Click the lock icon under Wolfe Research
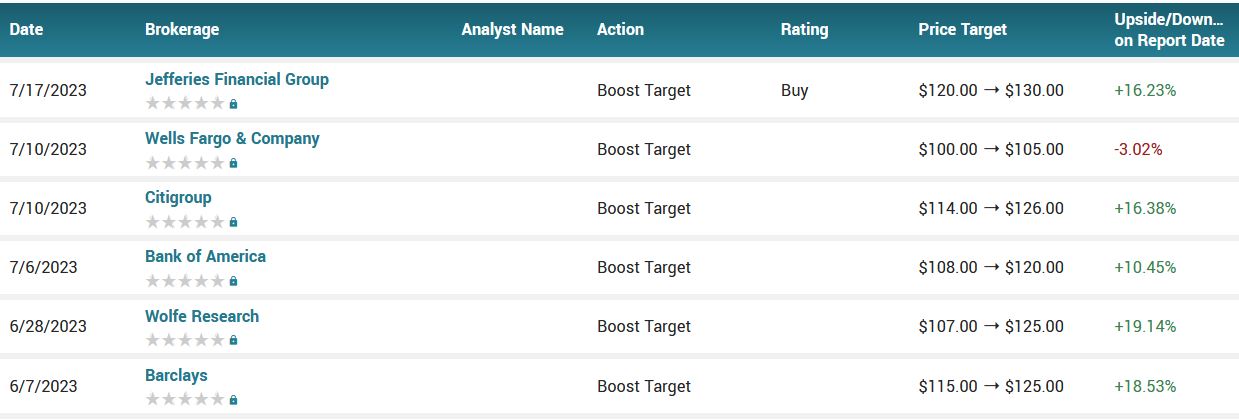 233,339
